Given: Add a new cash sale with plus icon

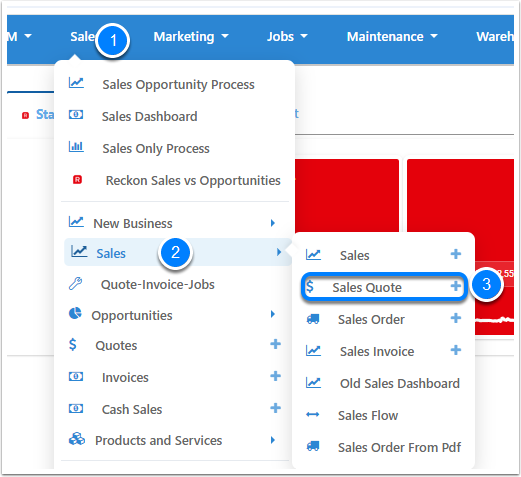Looking at the screenshot, I should coord(275,408).
